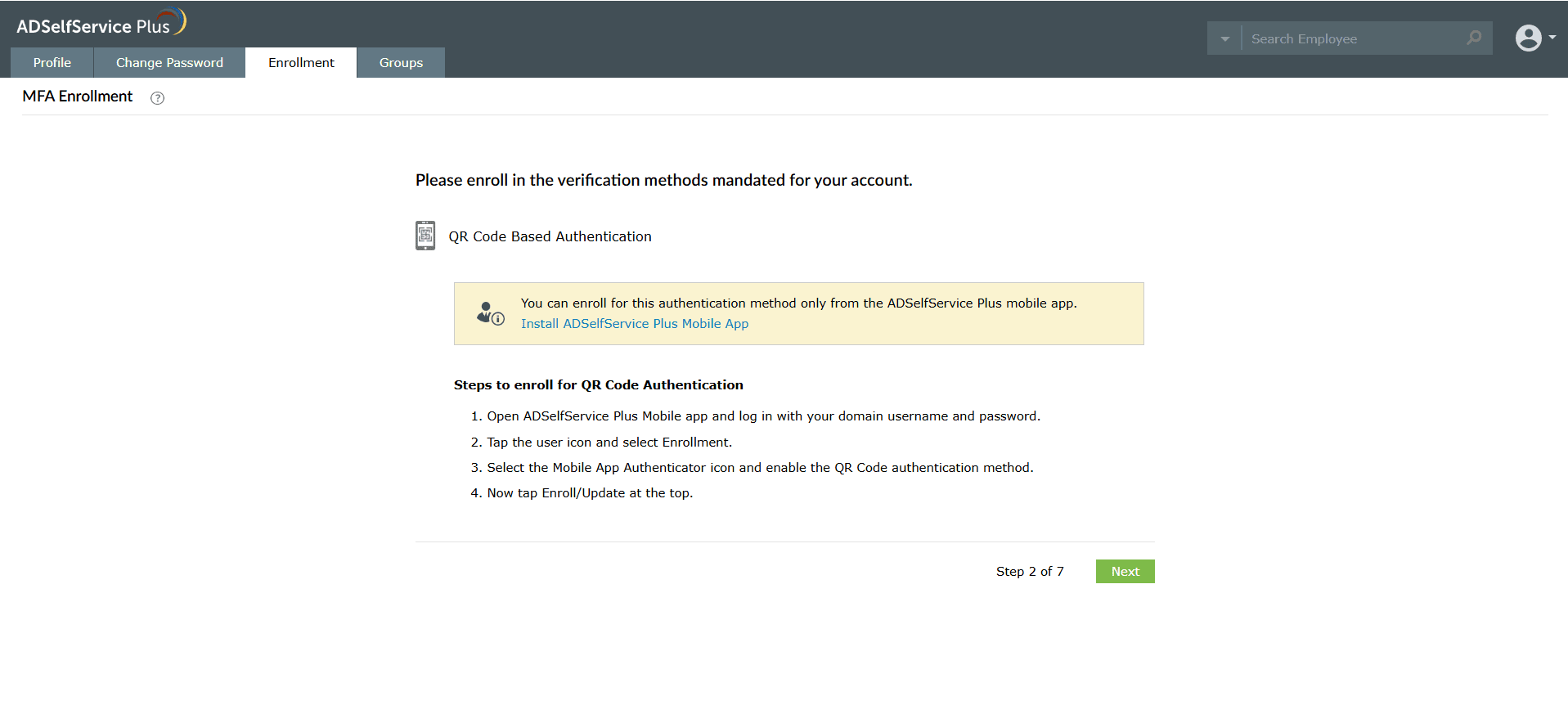The width and height of the screenshot is (1568, 701).
Task: Open Install ADSelfService Plus Mobile App link
Action: 635,323
